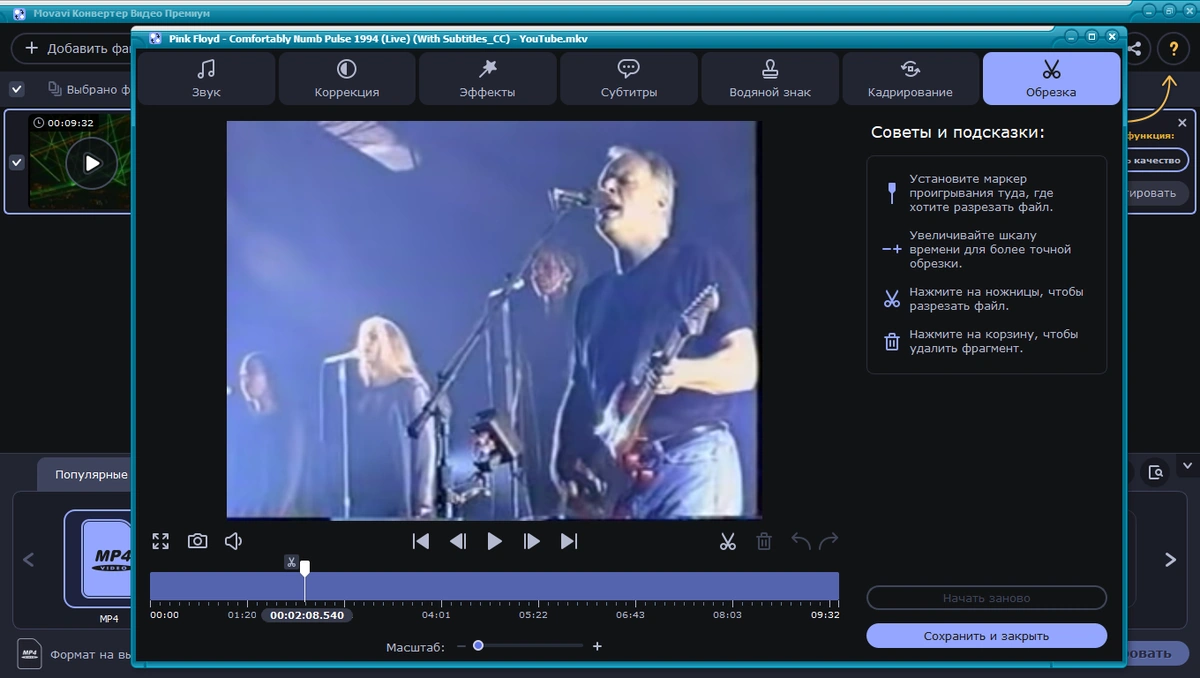The height and width of the screenshot is (678, 1200).
Task: Click the small scissors marker above the timeline
Action: click(x=291, y=562)
